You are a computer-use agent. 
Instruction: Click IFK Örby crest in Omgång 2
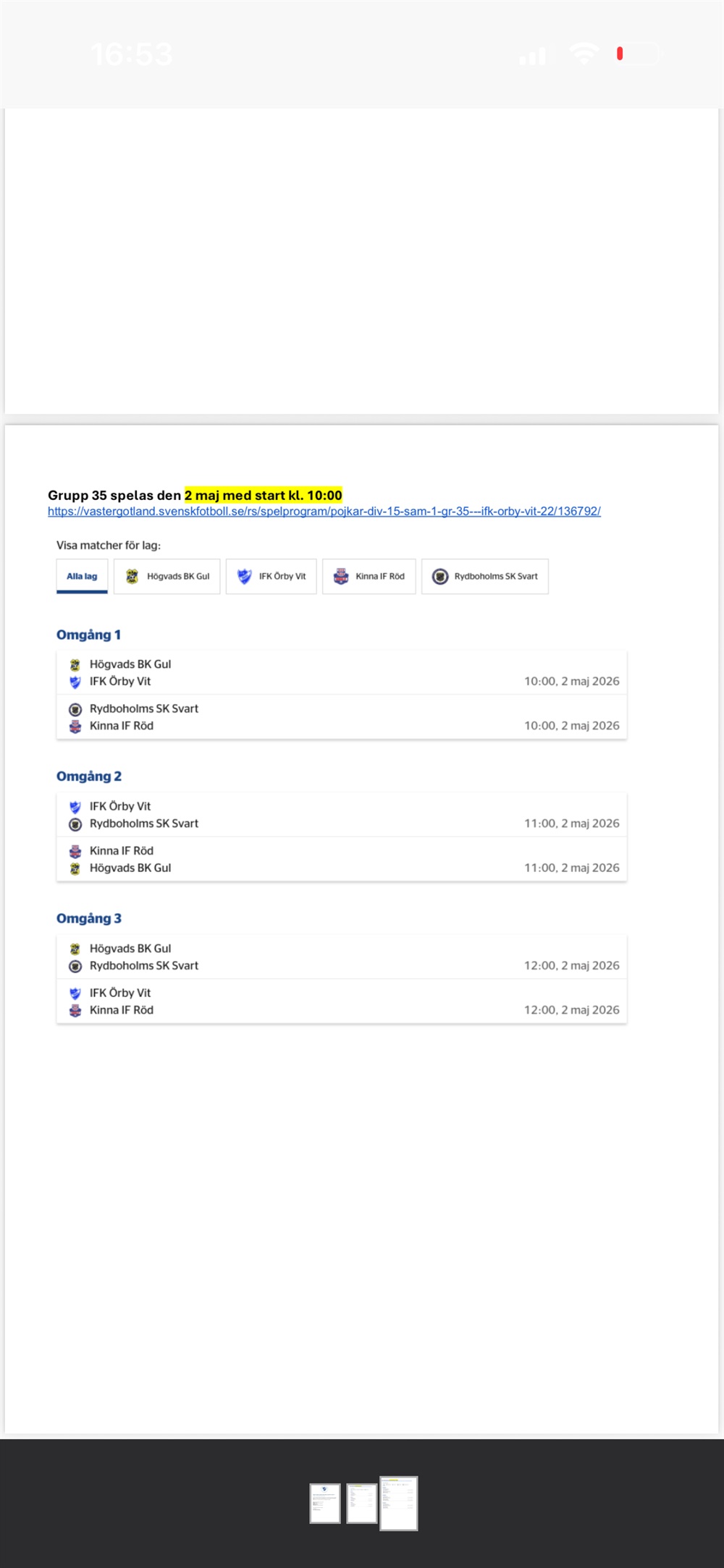pos(75,807)
